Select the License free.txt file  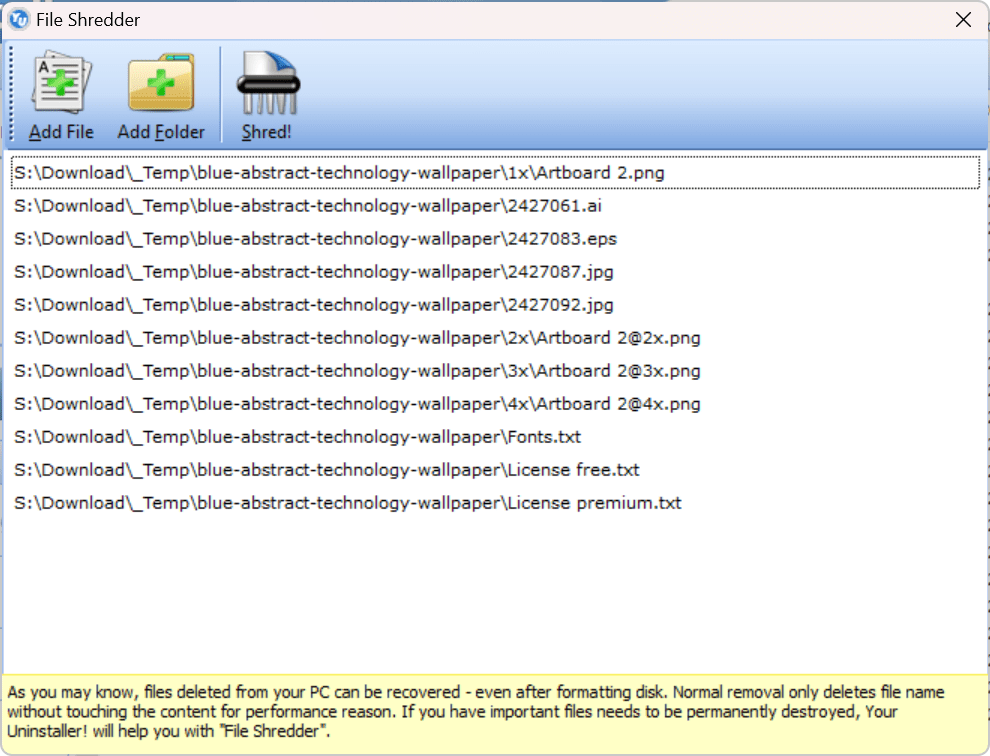point(326,470)
